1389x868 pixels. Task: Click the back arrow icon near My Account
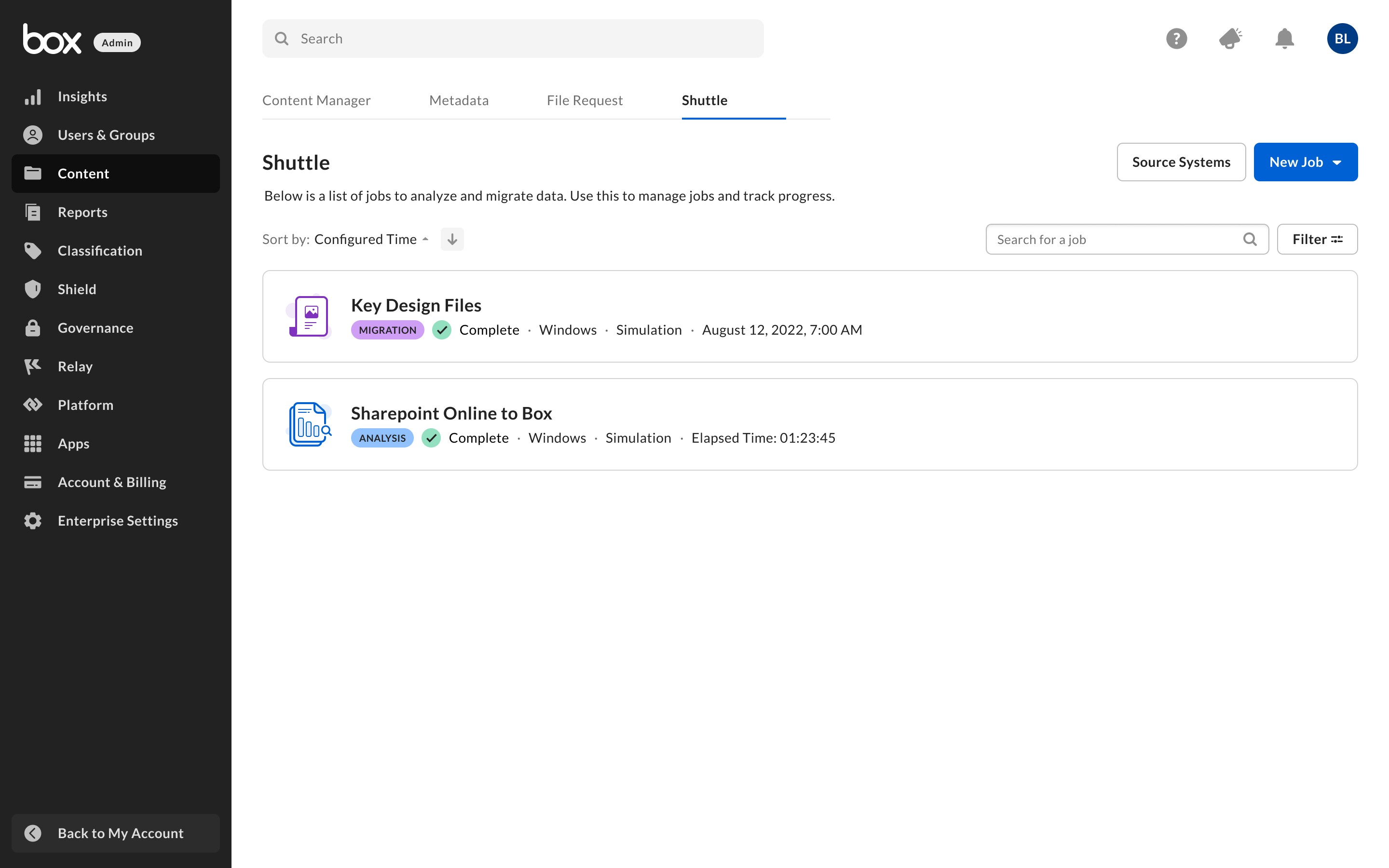[x=33, y=833]
